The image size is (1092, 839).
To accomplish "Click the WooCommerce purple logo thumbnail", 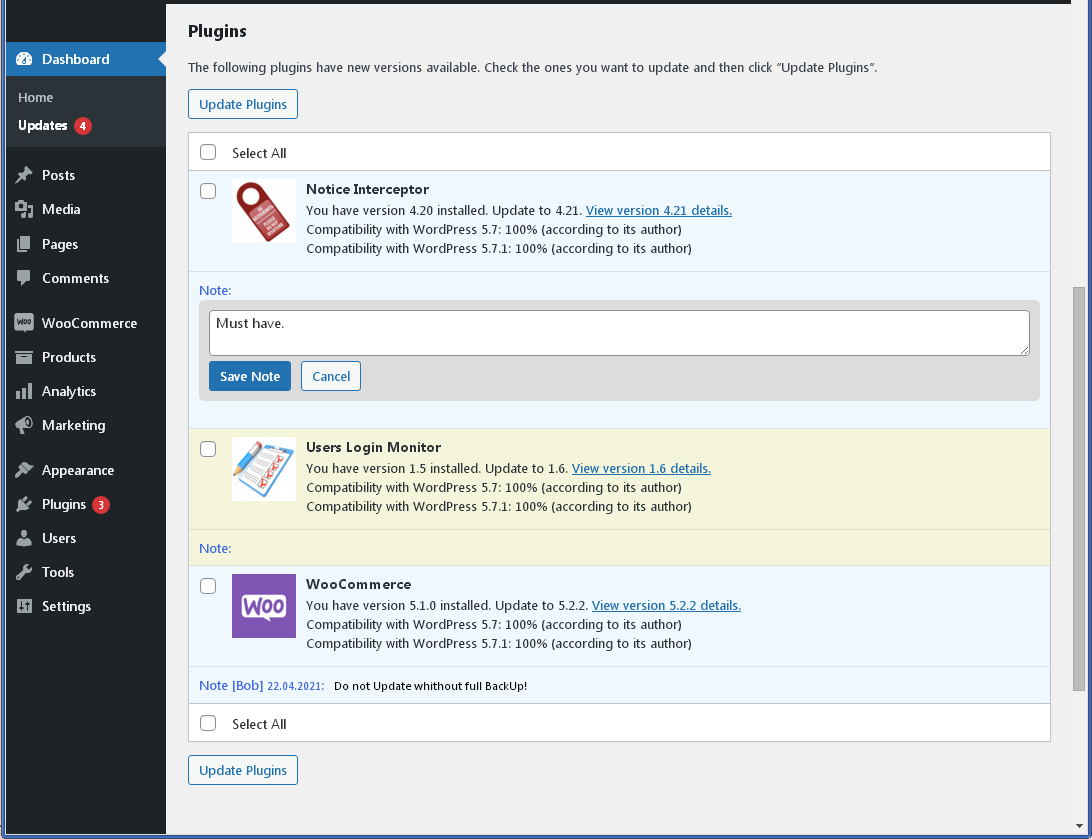I will [264, 606].
